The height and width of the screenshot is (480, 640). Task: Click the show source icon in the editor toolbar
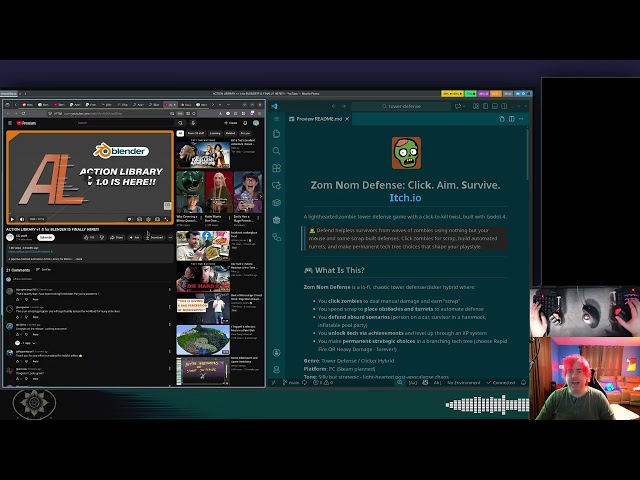point(502,119)
